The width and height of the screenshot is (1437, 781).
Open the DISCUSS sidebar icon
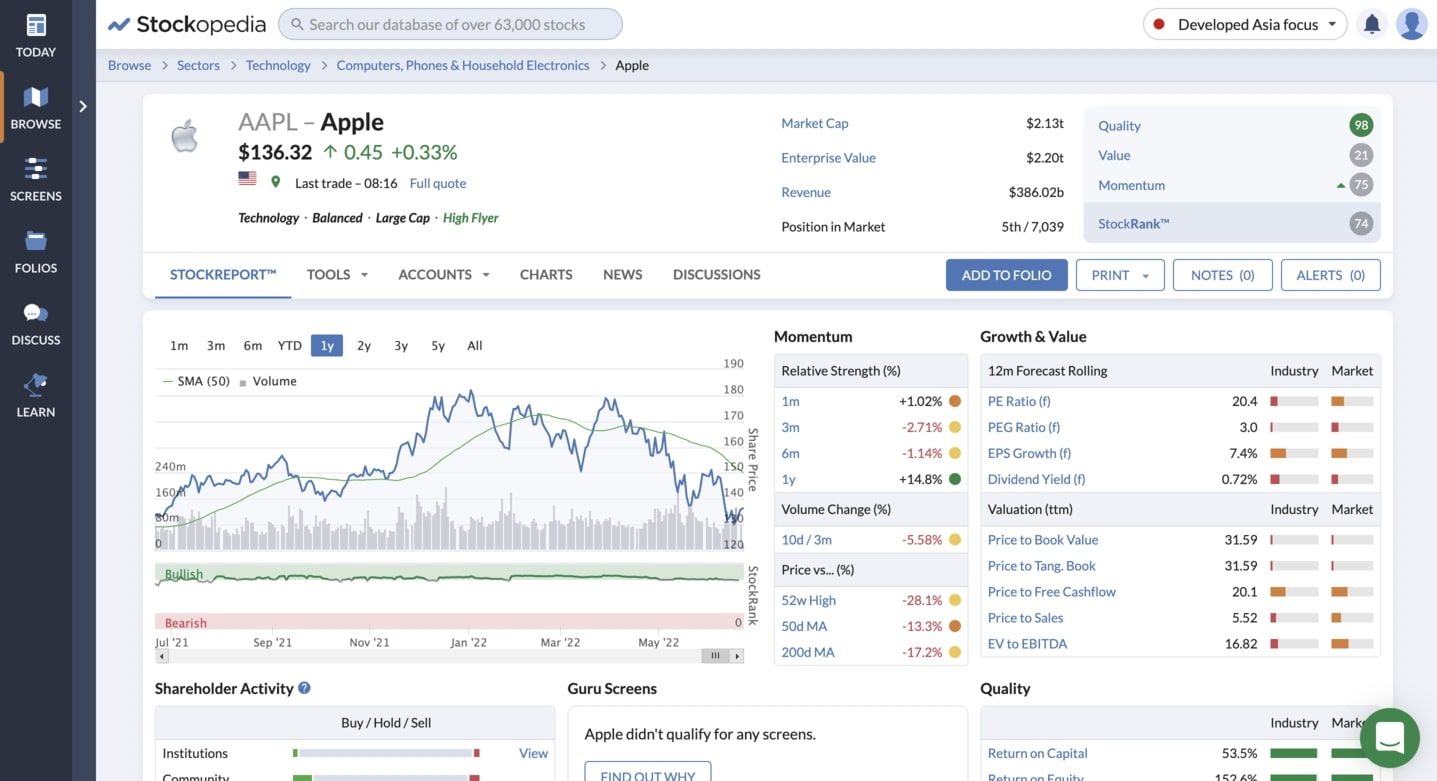pyautogui.click(x=35, y=320)
